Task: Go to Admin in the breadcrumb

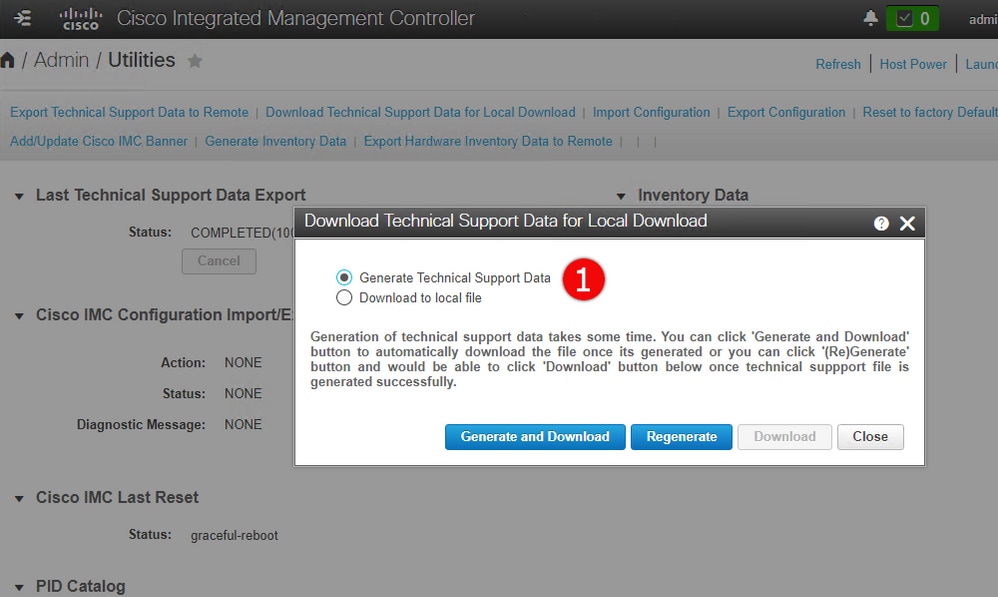Action: tap(61, 60)
